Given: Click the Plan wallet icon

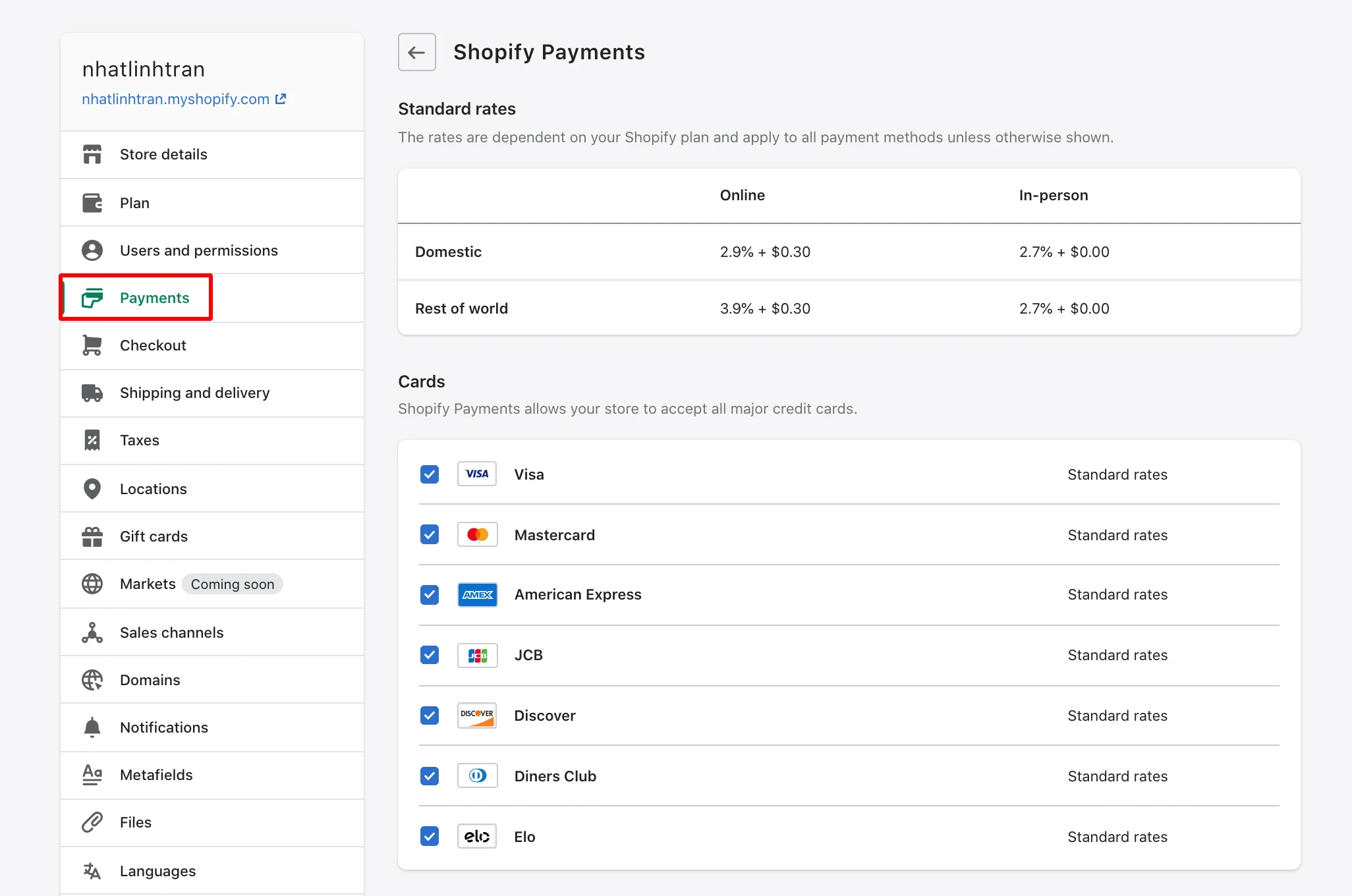Looking at the screenshot, I should [x=92, y=203].
